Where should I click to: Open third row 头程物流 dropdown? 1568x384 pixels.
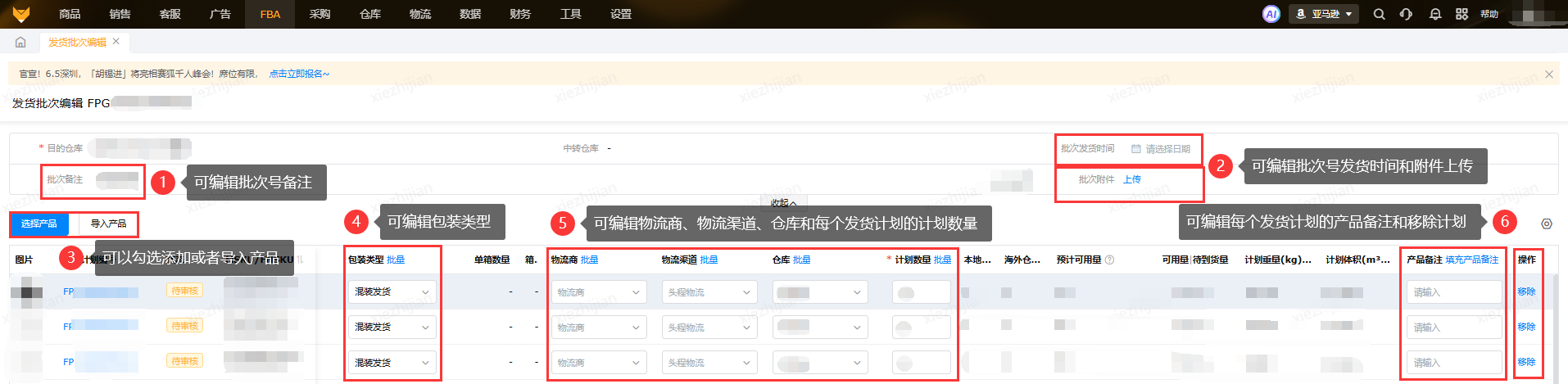pyautogui.click(x=709, y=363)
